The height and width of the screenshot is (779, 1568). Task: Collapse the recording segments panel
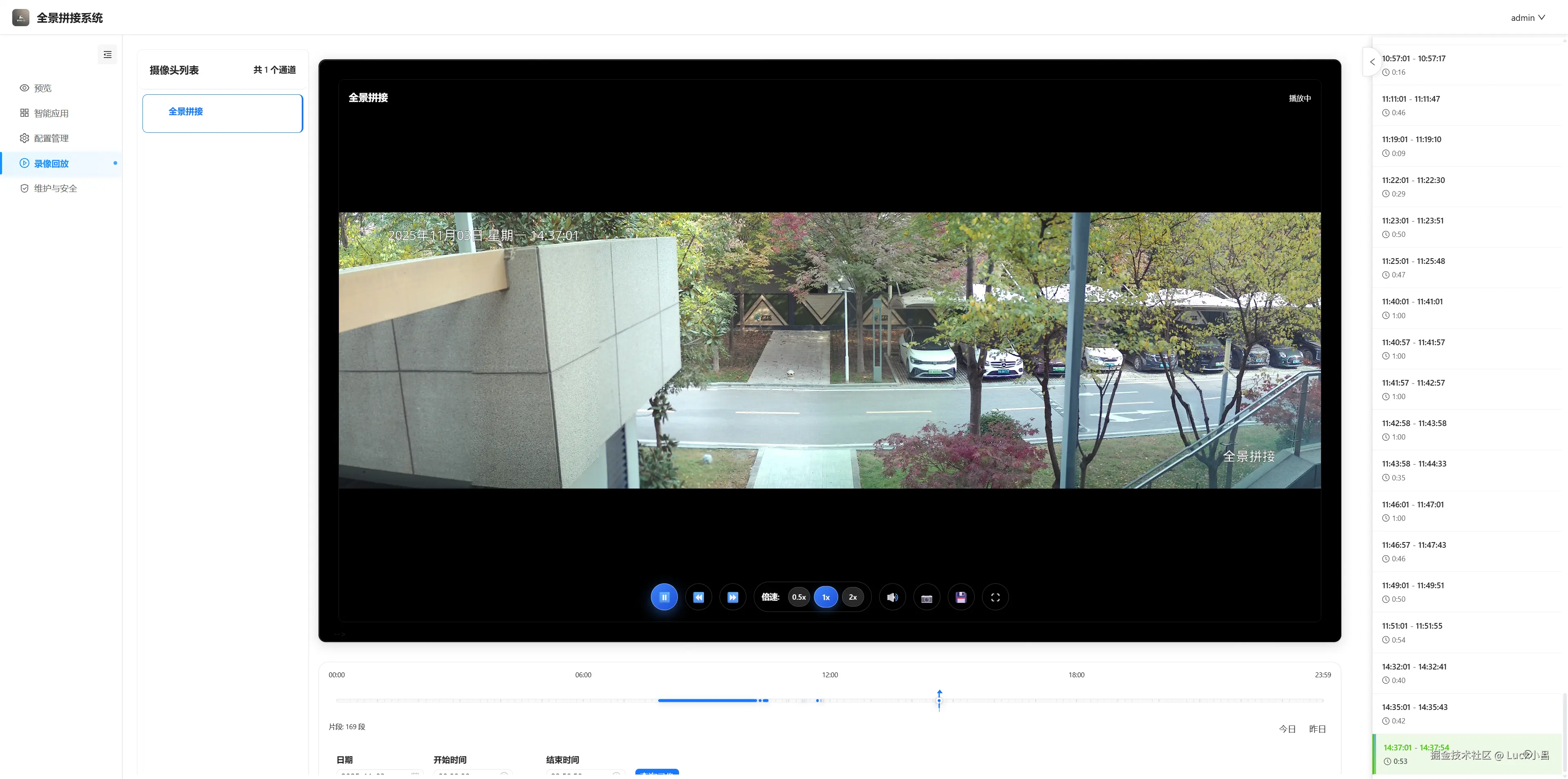tap(1372, 62)
